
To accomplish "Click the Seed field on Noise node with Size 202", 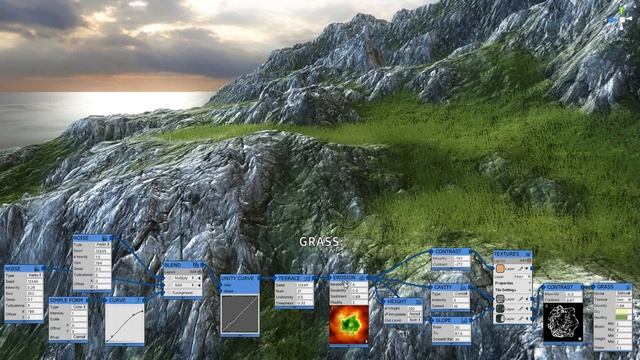I will coord(35,281).
